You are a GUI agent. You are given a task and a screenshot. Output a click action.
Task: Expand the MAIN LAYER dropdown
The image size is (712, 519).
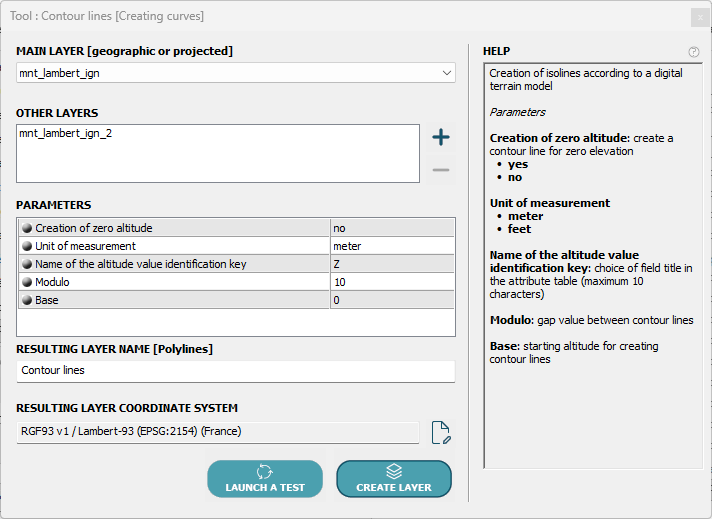[x=446, y=73]
